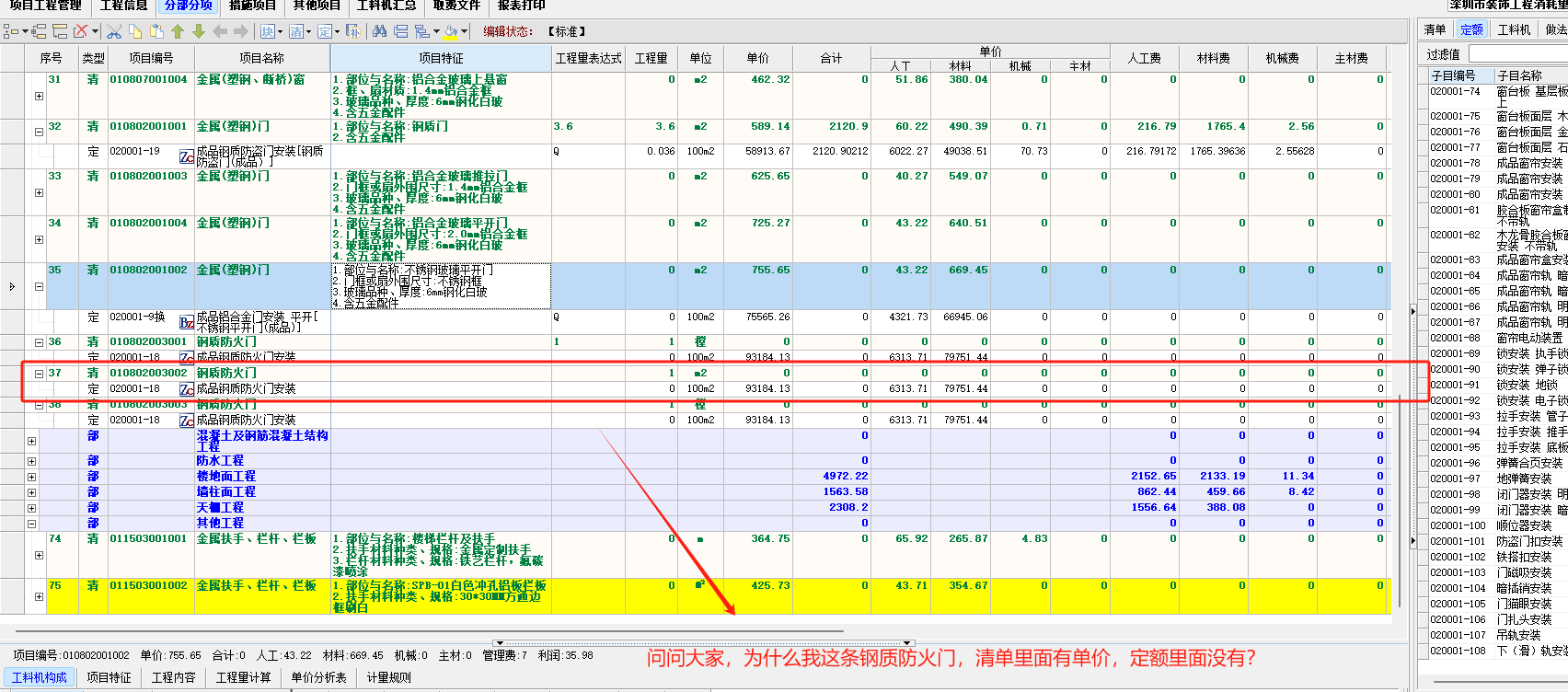The image size is (1568, 692).
Task: Select the 计量规则 bottom tab
Action: point(389,677)
